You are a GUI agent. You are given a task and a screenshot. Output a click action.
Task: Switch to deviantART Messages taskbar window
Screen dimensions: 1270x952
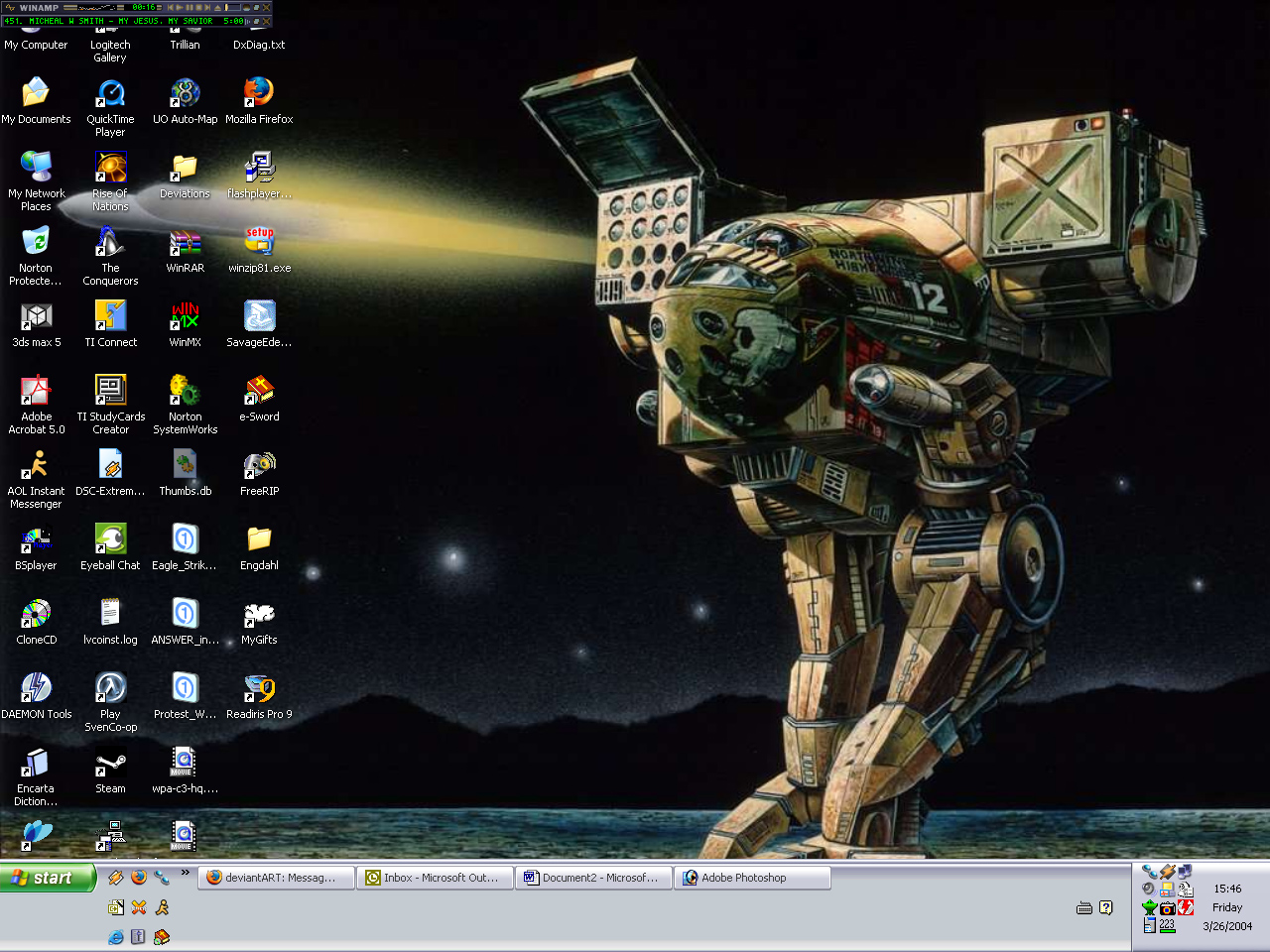[277, 878]
